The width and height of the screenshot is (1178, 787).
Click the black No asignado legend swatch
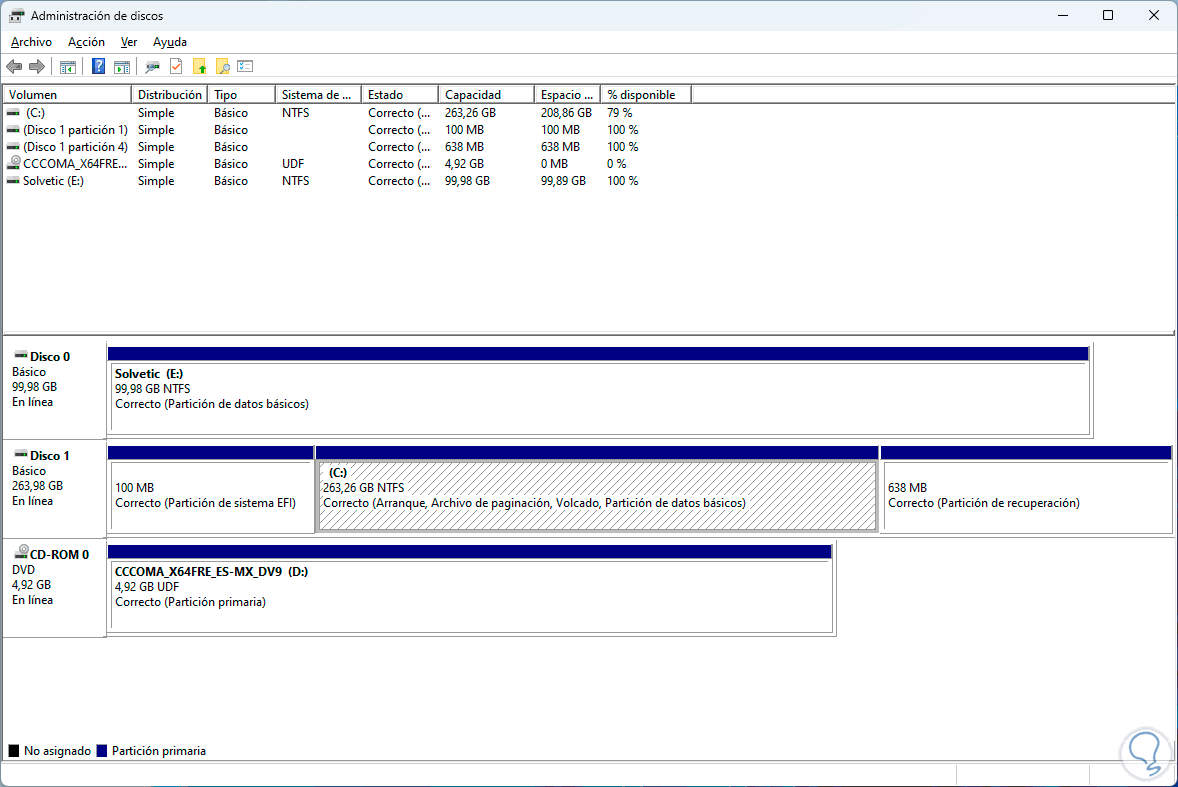14,751
